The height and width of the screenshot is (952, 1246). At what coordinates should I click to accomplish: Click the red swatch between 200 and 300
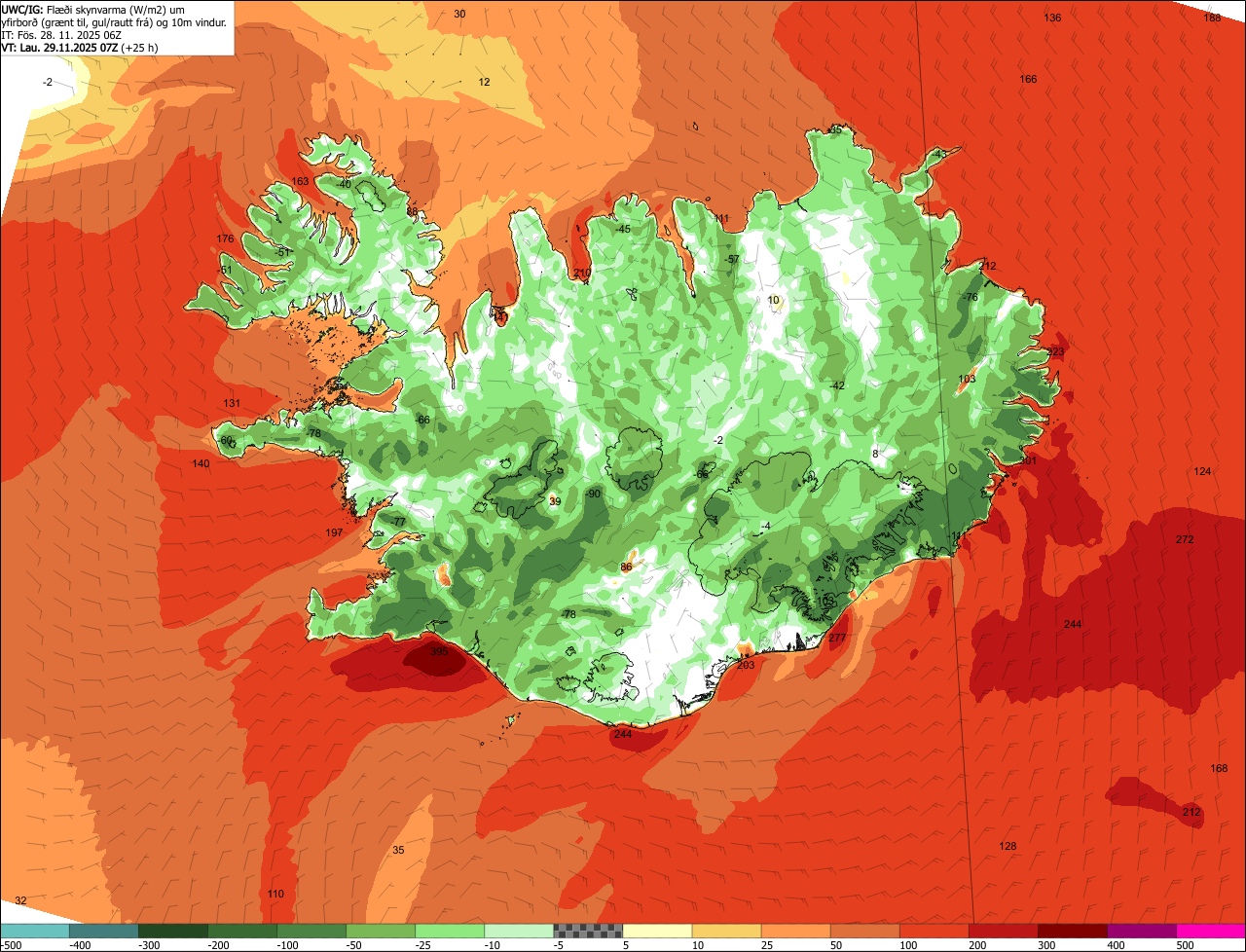point(1003,931)
